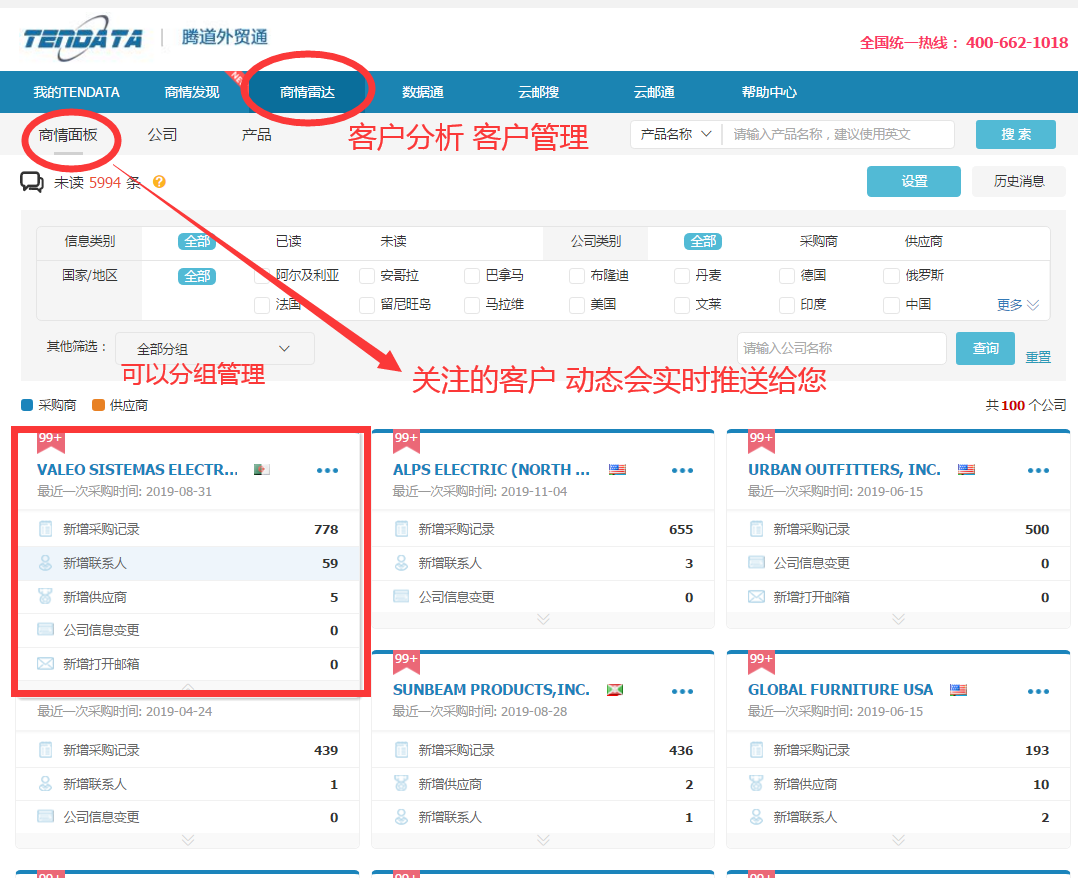Switch to the 公司 tab
Viewport: 1078px width, 878px height.
[162, 132]
